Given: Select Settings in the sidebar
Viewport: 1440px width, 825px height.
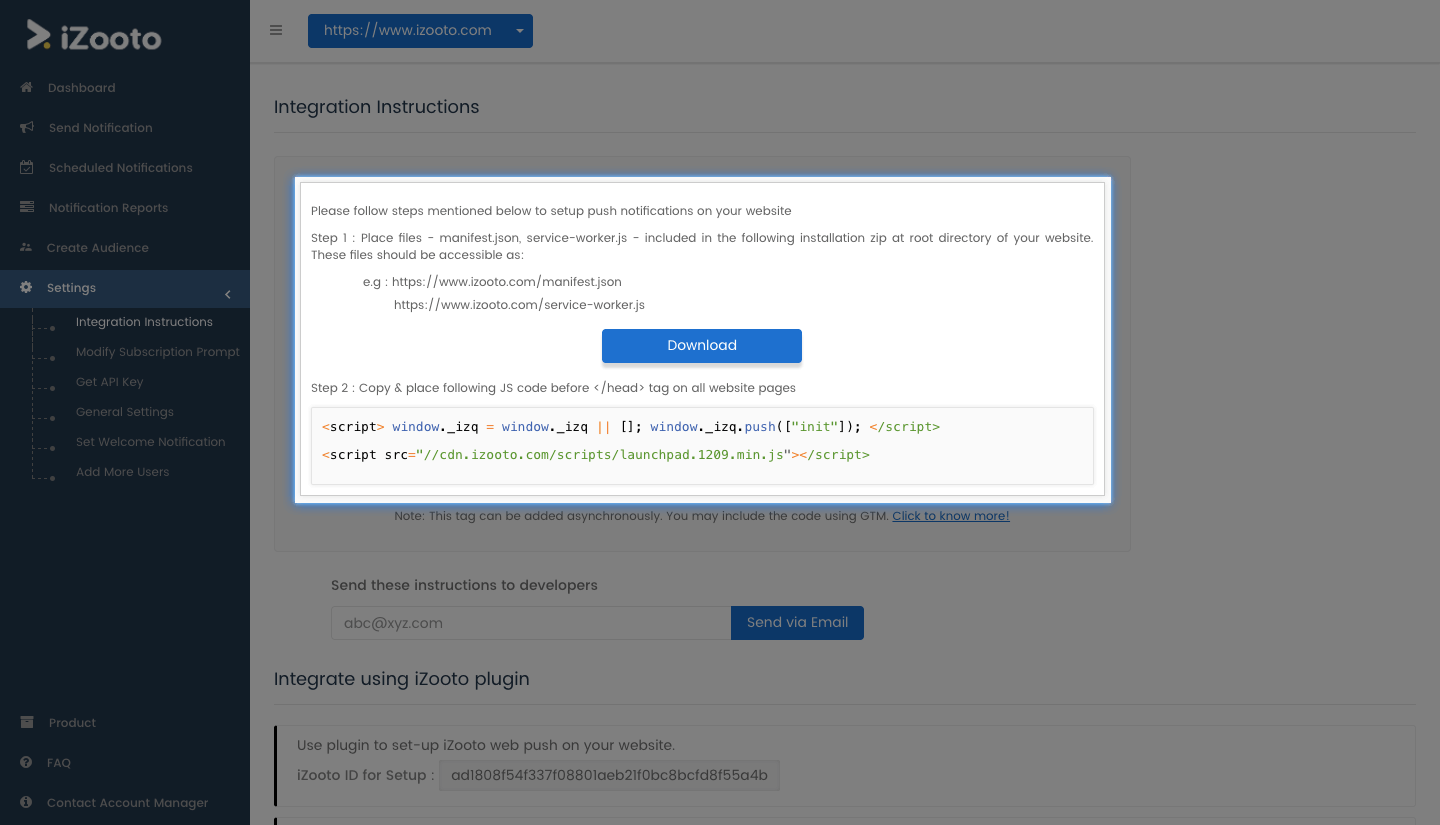Looking at the screenshot, I should [125, 288].
